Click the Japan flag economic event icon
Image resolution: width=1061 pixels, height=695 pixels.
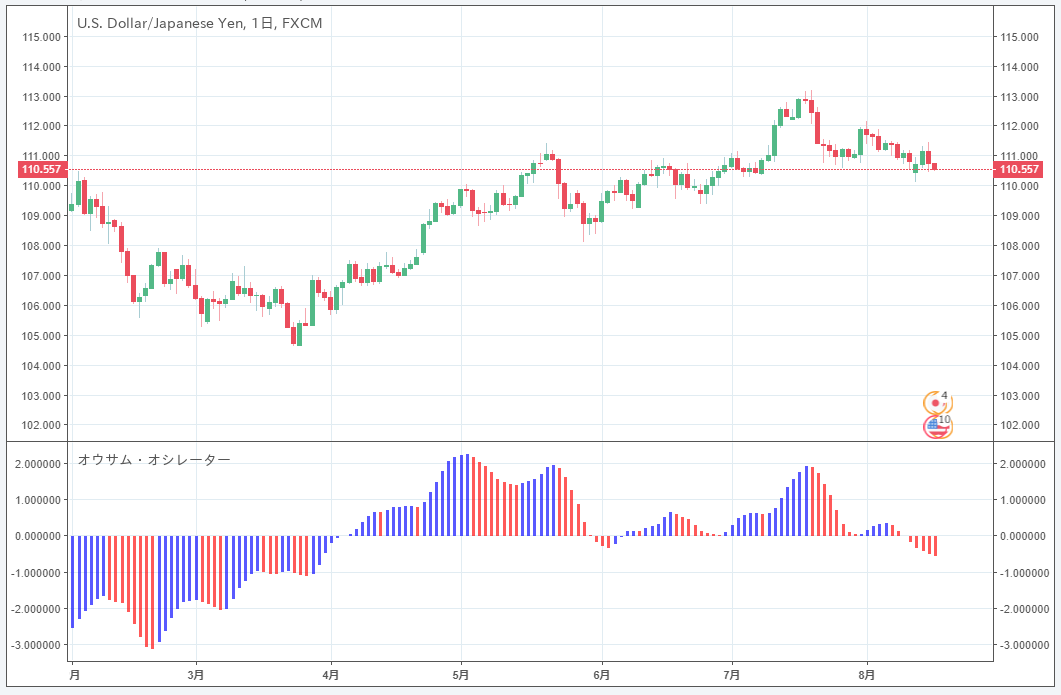click(936, 403)
